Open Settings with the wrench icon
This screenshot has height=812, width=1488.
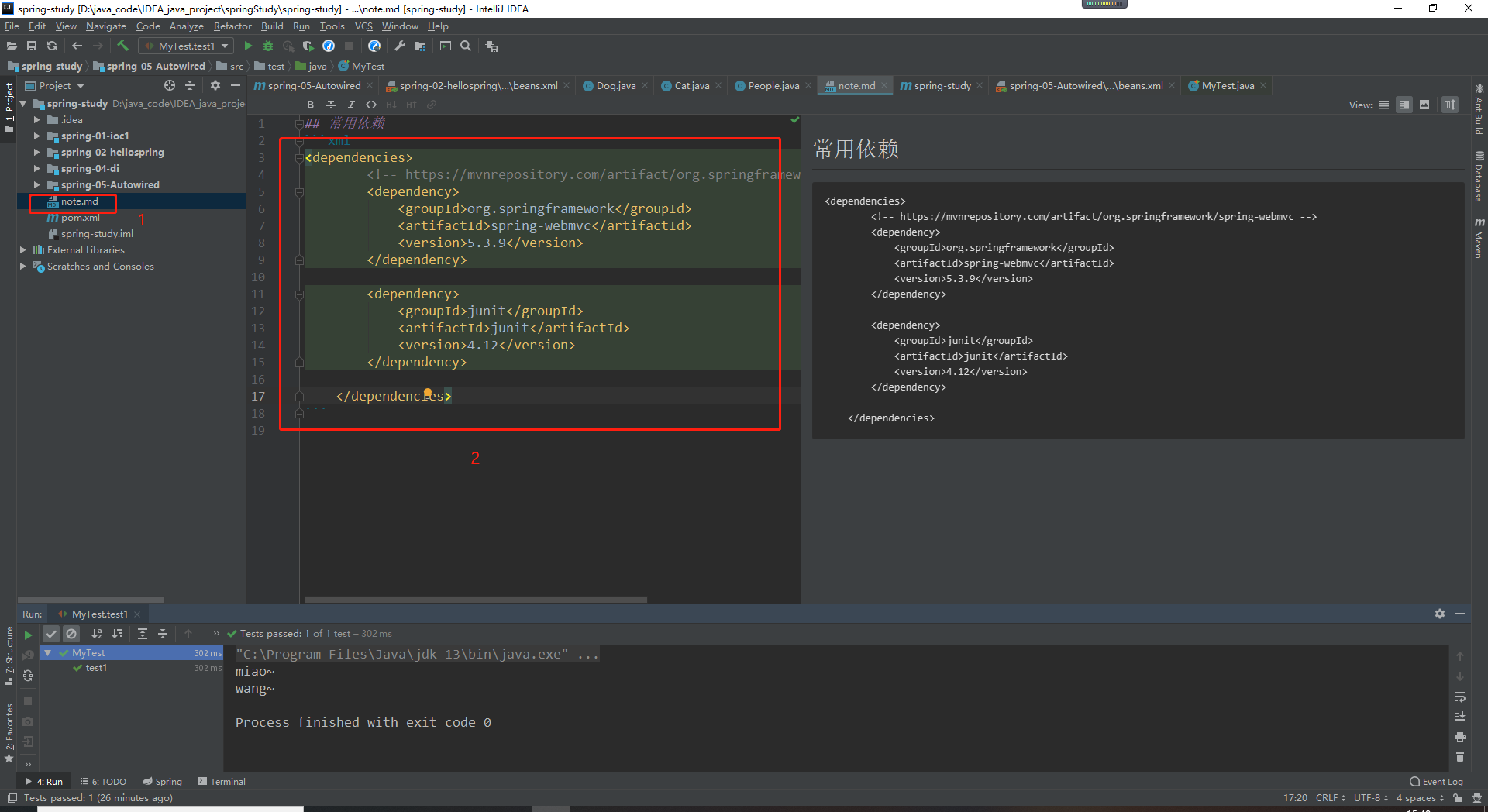click(400, 46)
